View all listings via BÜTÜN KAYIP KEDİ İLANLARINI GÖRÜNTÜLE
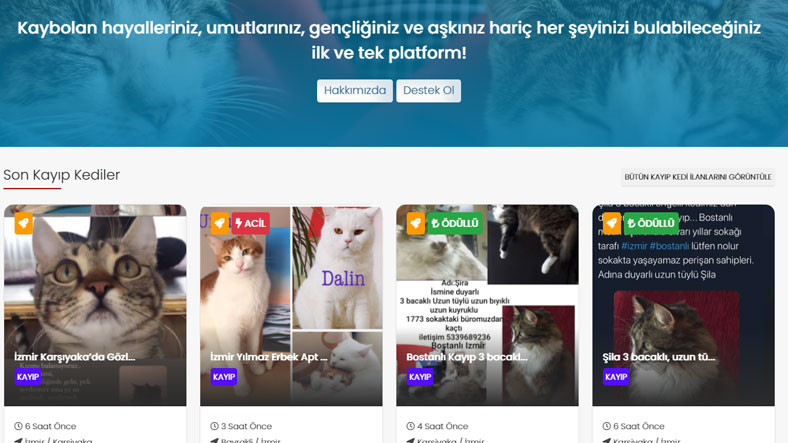The height and width of the screenshot is (443, 788). [x=698, y=177]
